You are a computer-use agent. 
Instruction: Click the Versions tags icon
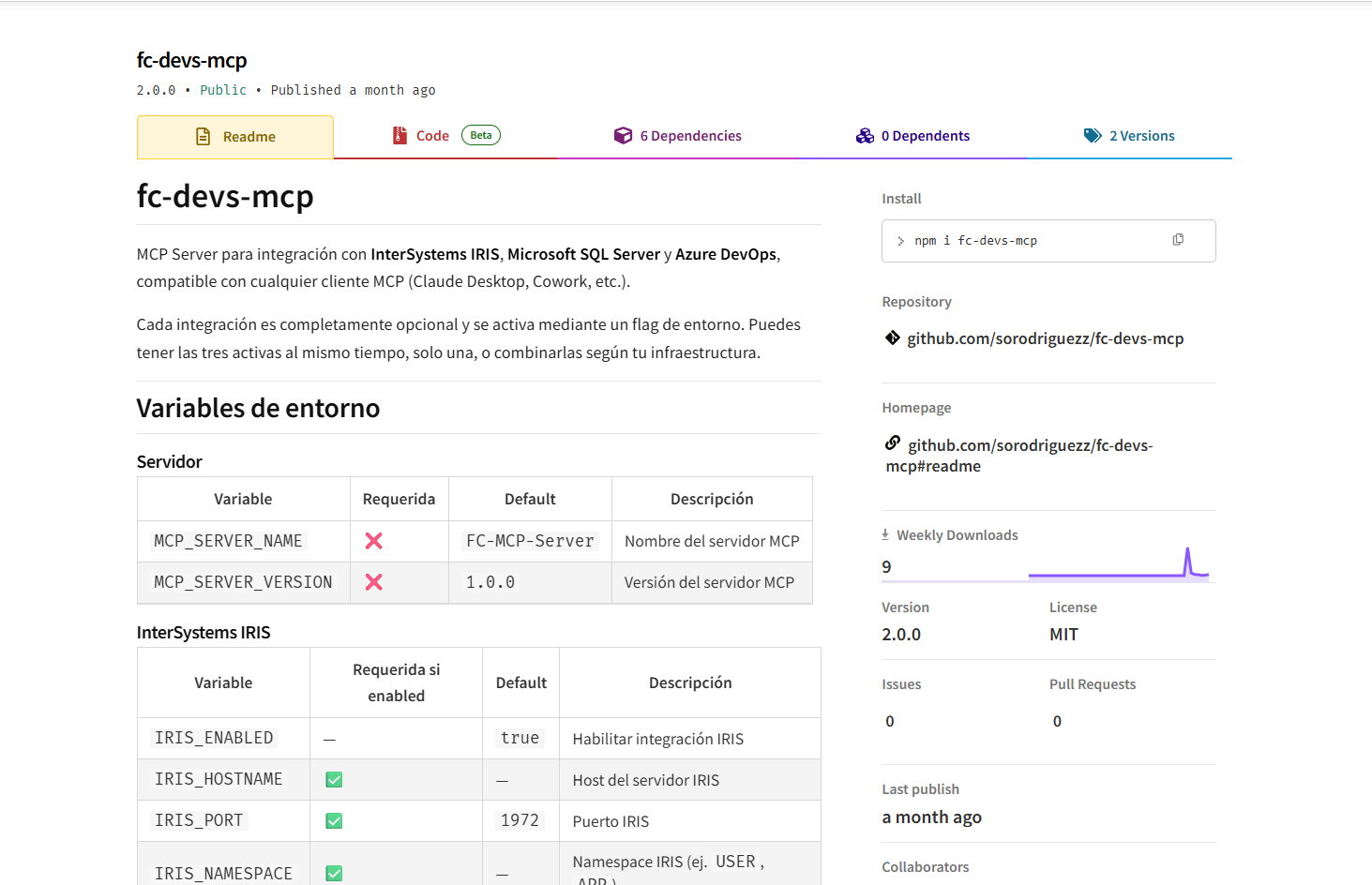1093,136
